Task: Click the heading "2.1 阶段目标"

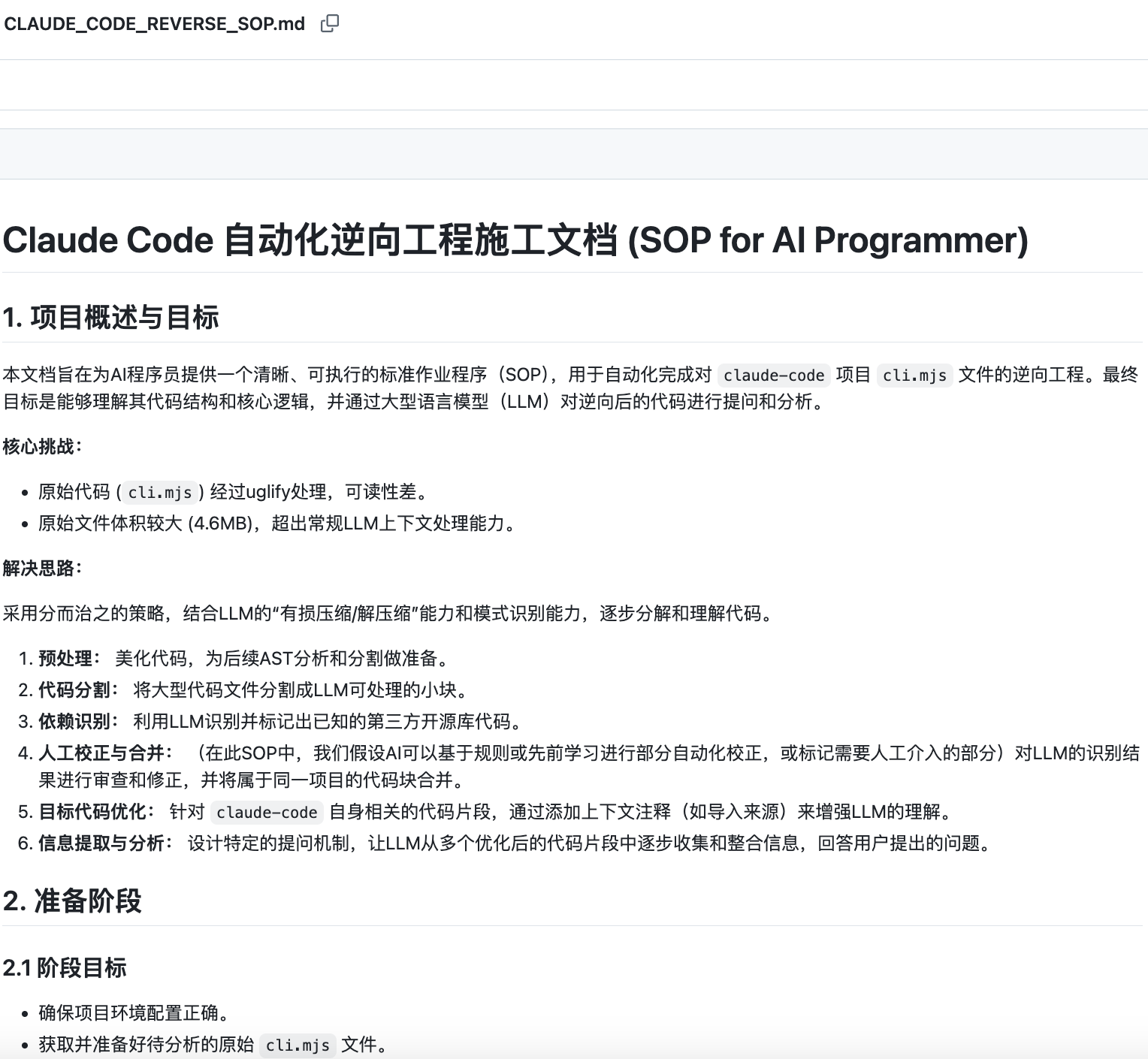Action: coord(66,969)
